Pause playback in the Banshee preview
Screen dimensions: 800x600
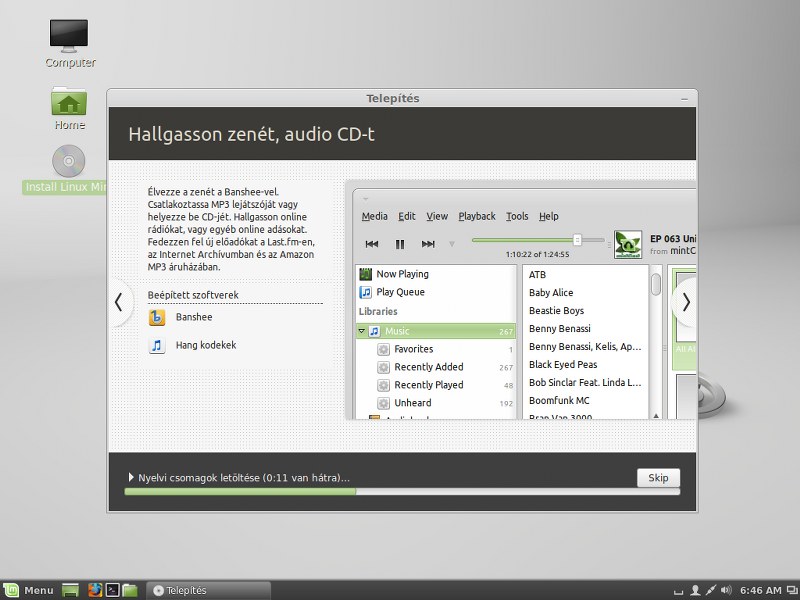click(400, 244)
